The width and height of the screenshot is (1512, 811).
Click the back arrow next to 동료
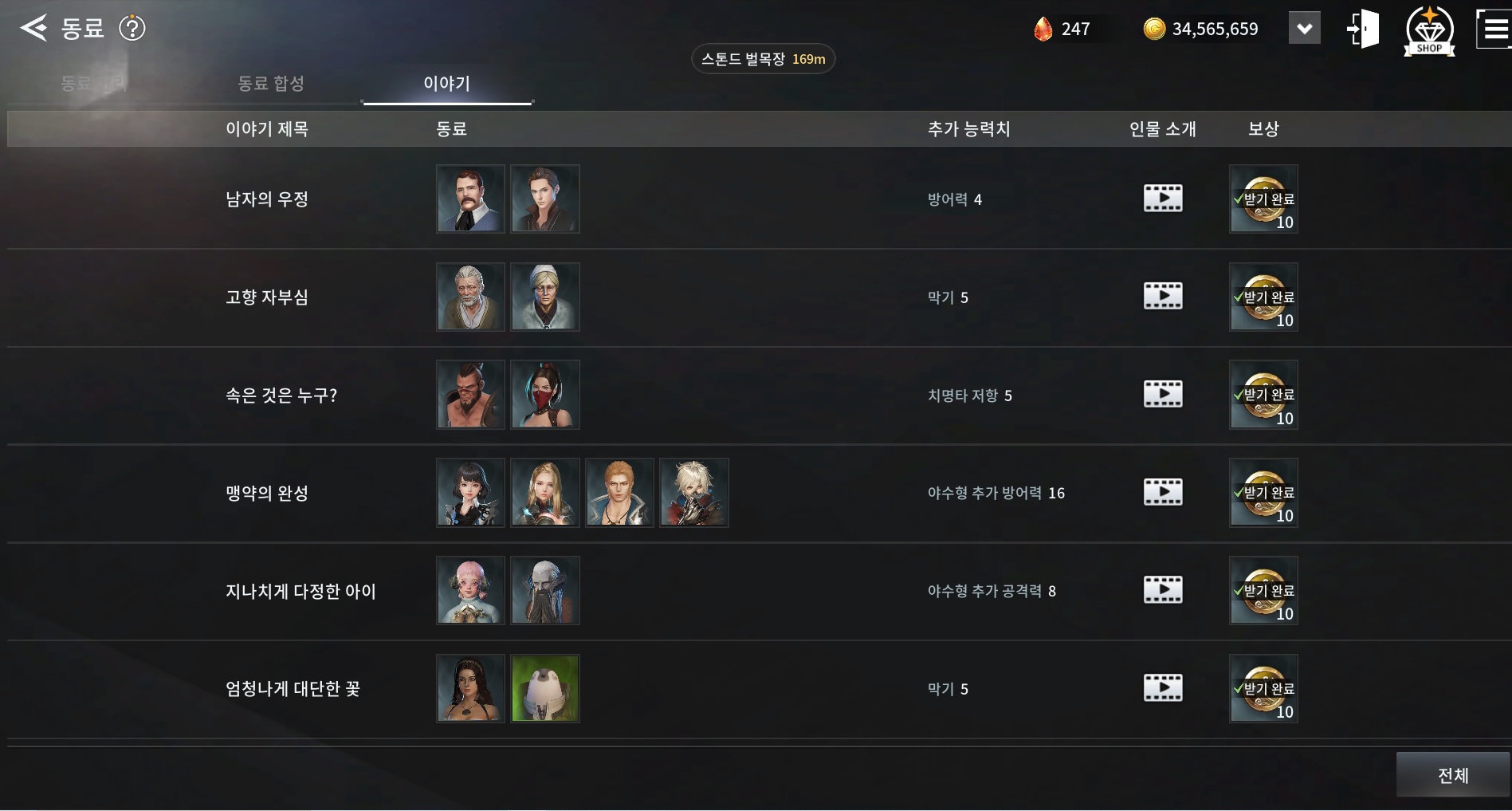click(x=33, y=28)
